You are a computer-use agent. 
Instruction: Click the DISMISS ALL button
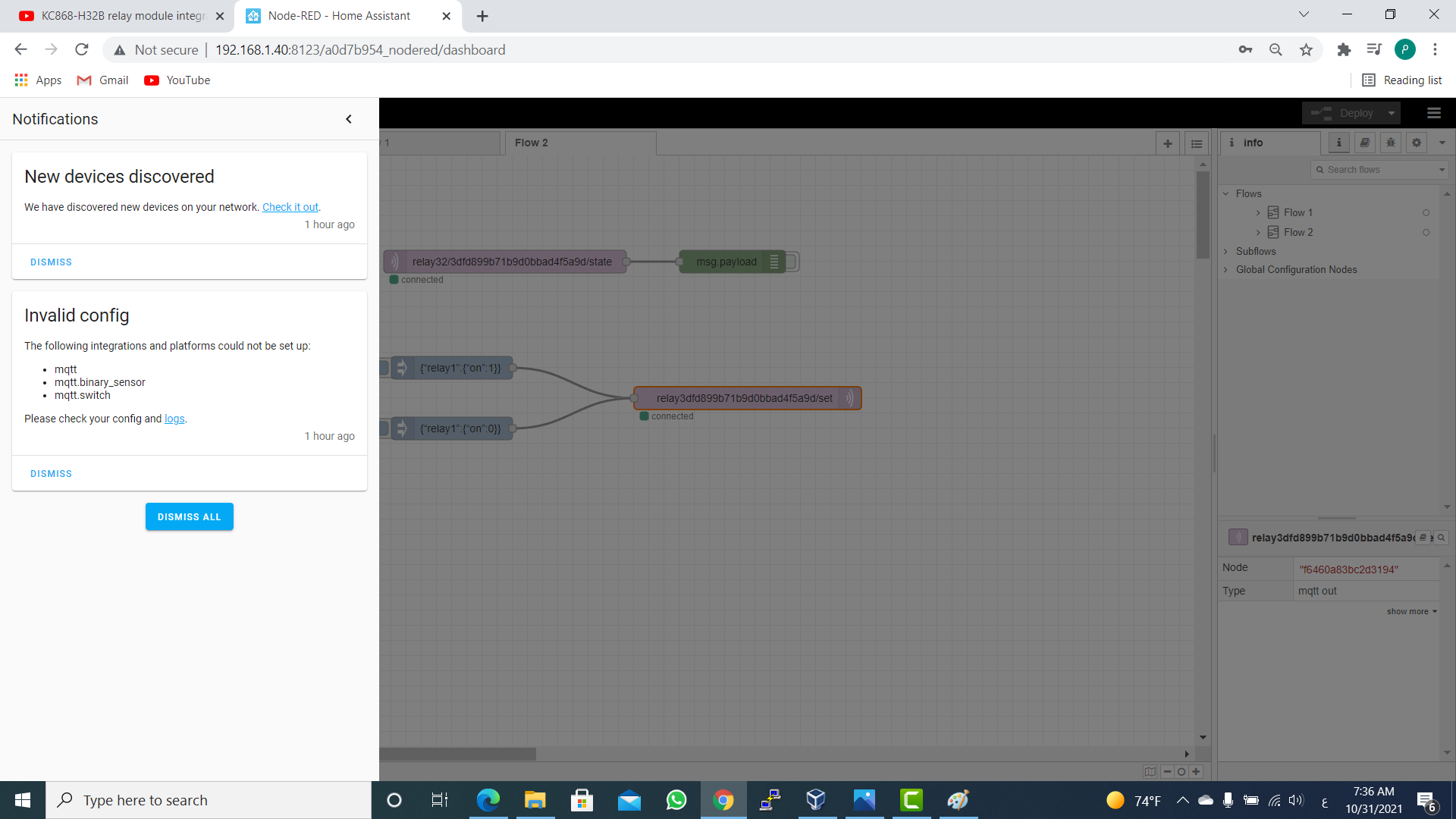point(189,516)
